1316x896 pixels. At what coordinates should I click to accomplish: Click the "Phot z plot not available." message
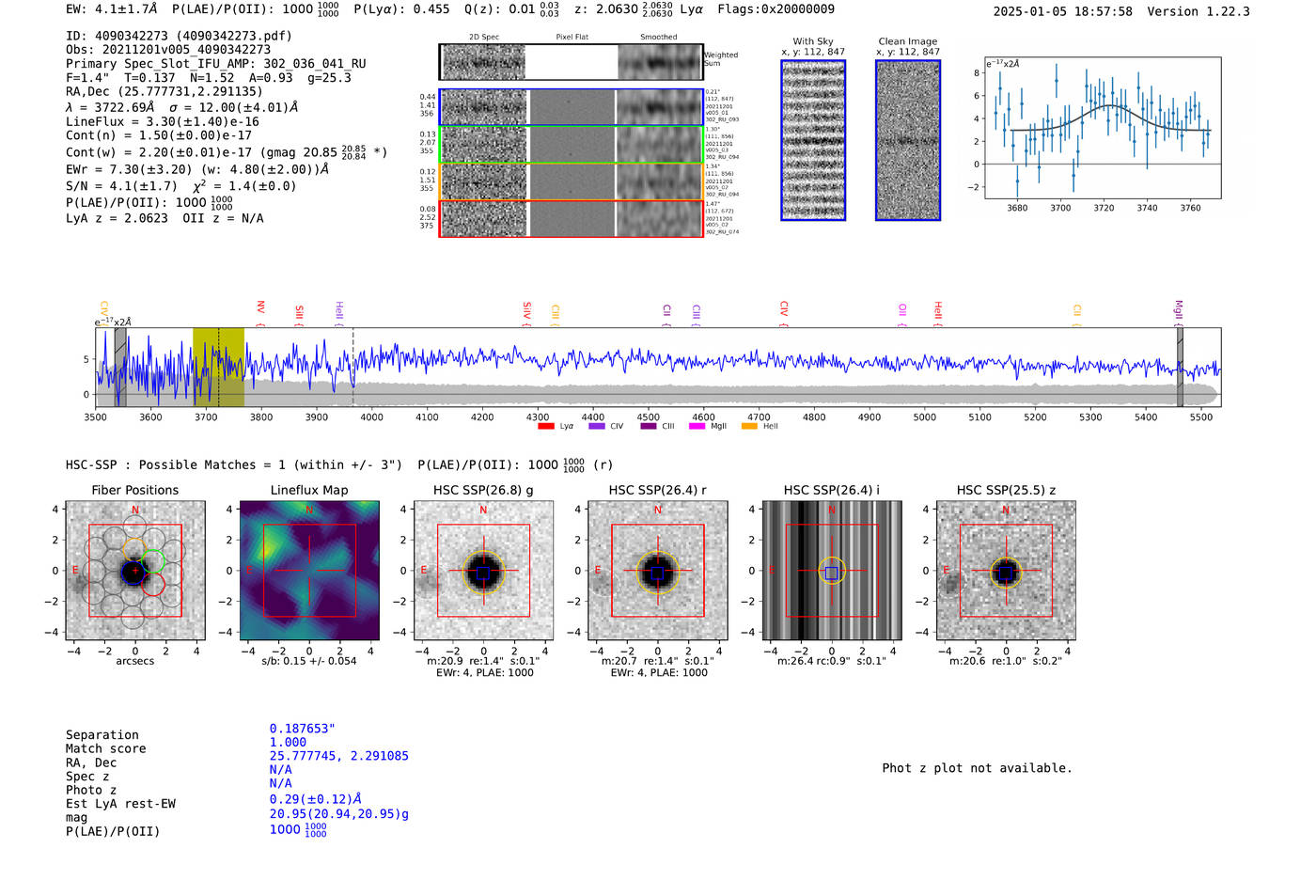977,768
